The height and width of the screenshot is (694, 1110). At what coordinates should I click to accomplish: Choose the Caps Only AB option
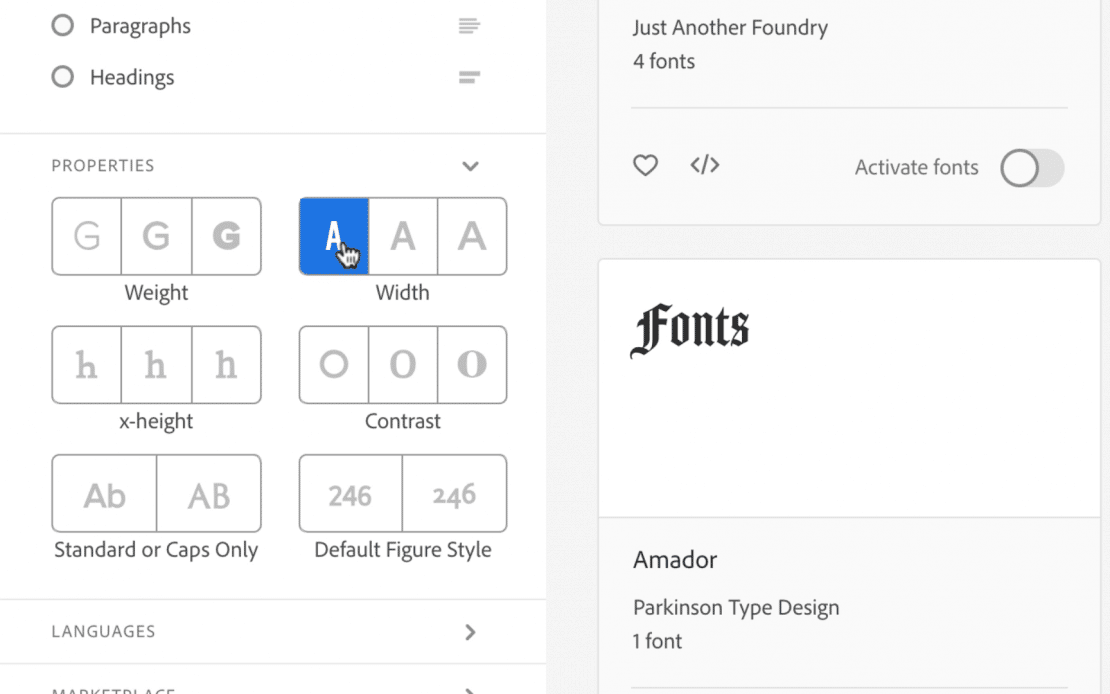(209, 494)
